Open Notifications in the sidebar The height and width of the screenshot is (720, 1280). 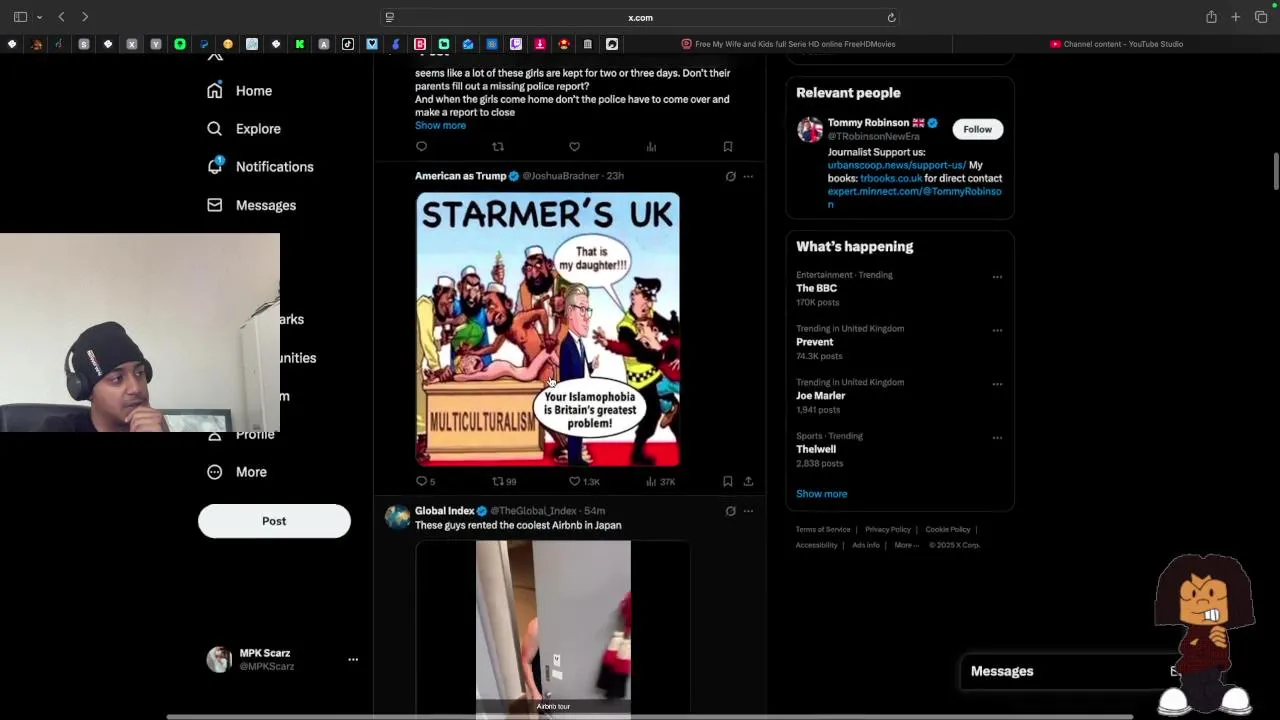pyautogui.click(x=274, y=167)
